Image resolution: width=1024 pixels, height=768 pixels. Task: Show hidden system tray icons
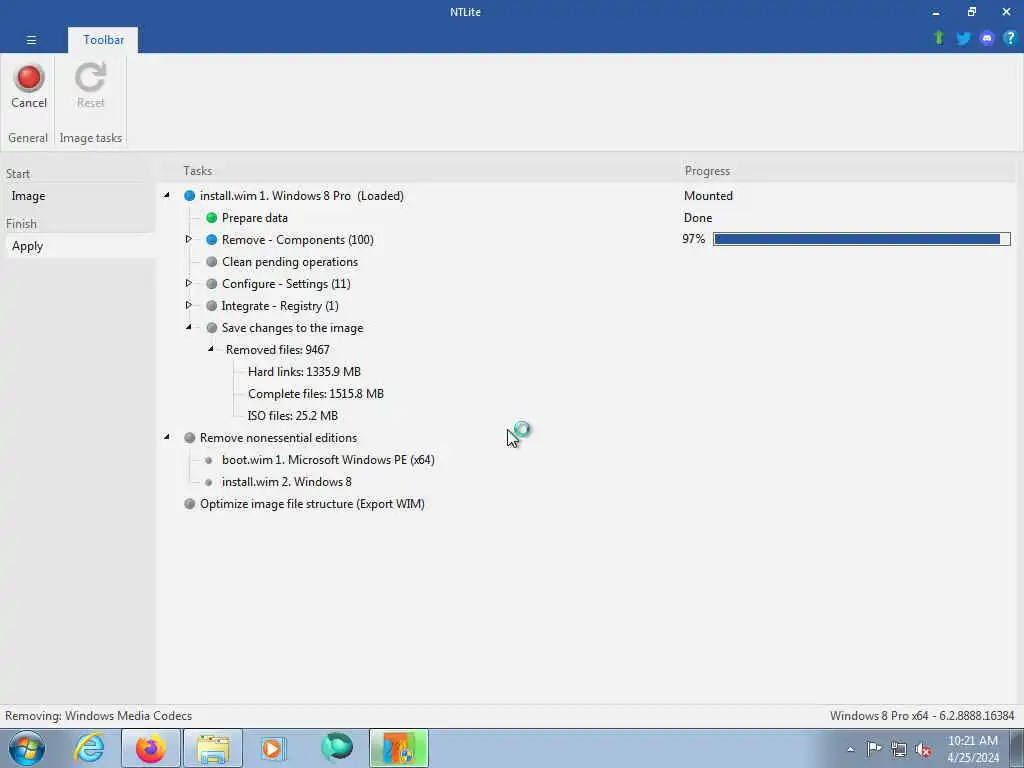[x=850, y=750]
